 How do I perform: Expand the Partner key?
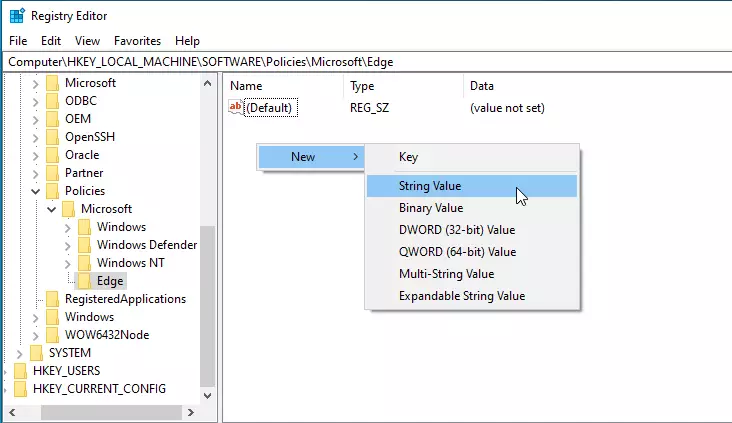pyautogui.click(x=35, y=174)
